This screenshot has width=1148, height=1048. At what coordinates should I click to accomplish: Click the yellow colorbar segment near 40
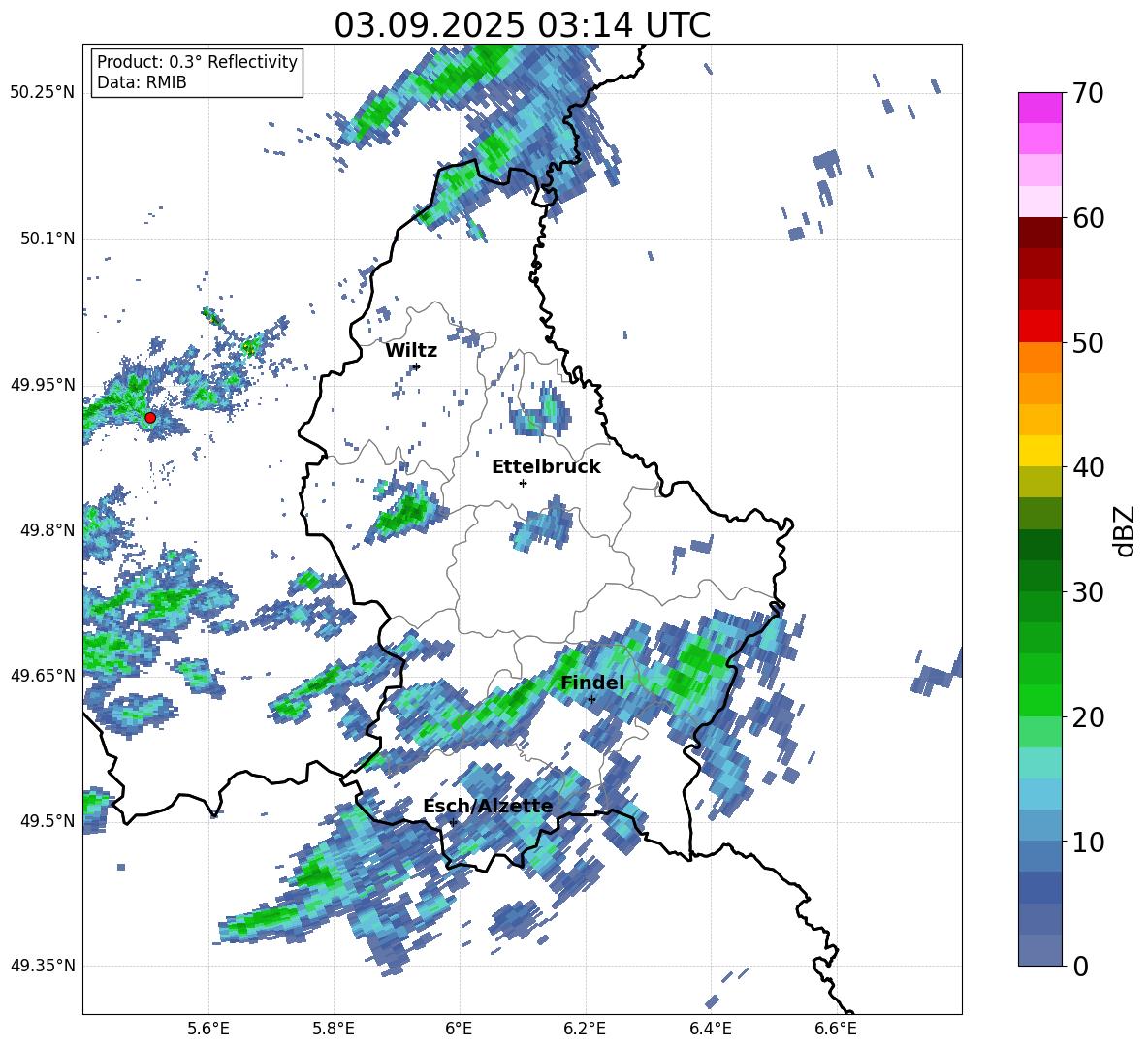1039,451
